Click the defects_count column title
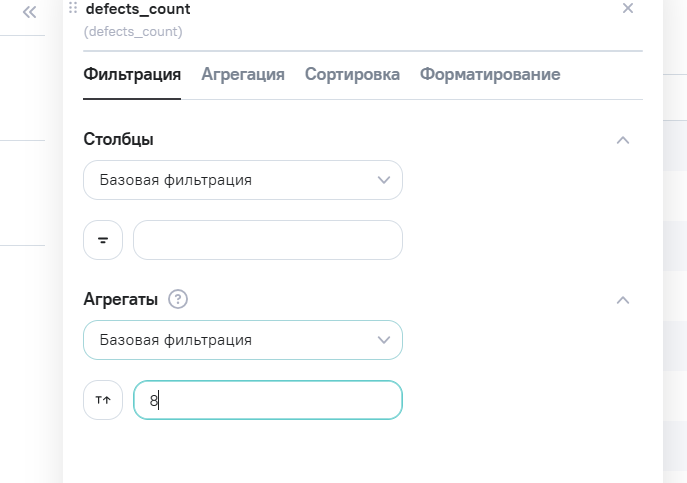This screenshot has height=483, width=687. (138, 9)
